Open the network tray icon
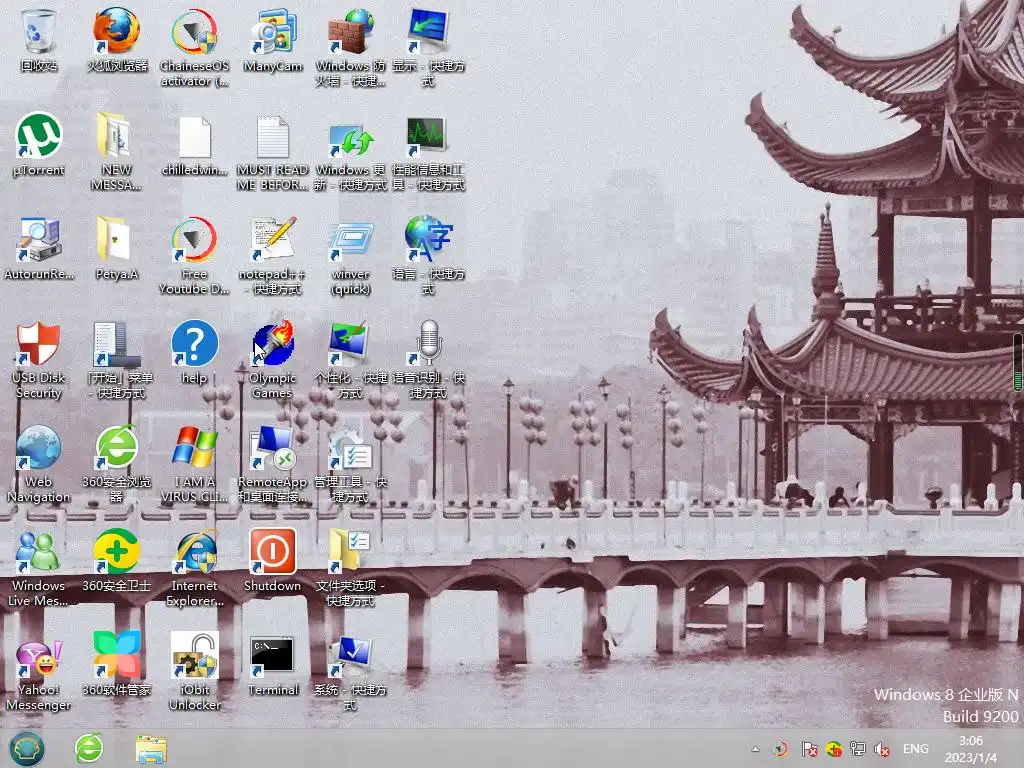The image size is (1024, 768). click(857, 749)
